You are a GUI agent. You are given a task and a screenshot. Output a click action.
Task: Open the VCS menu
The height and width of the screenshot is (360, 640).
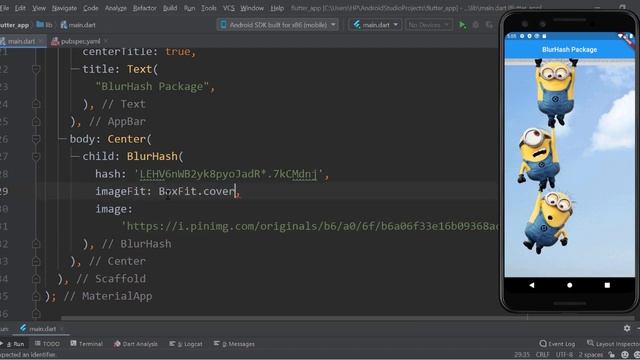[x=229, y=8]
